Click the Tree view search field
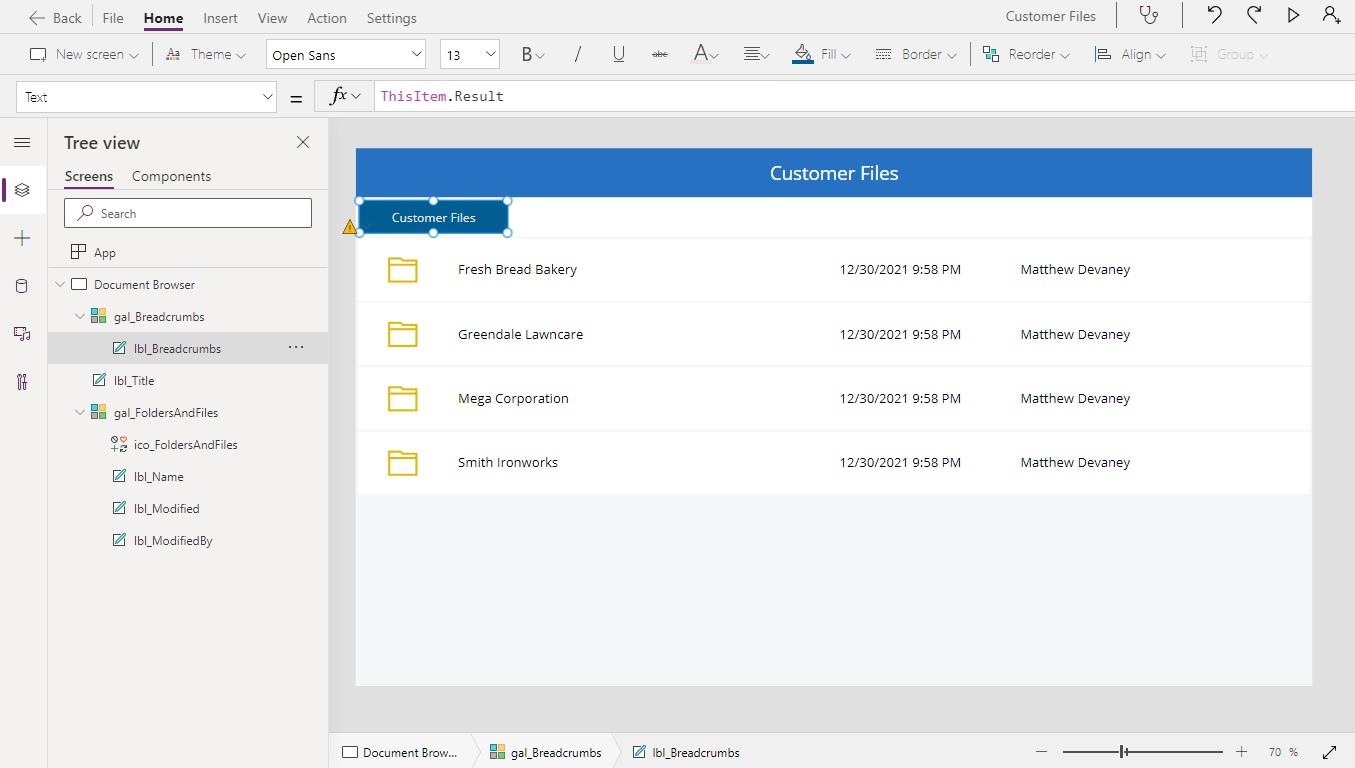Image resolution: width=1355 pixels, height=768 pixels. click(188, 213)
